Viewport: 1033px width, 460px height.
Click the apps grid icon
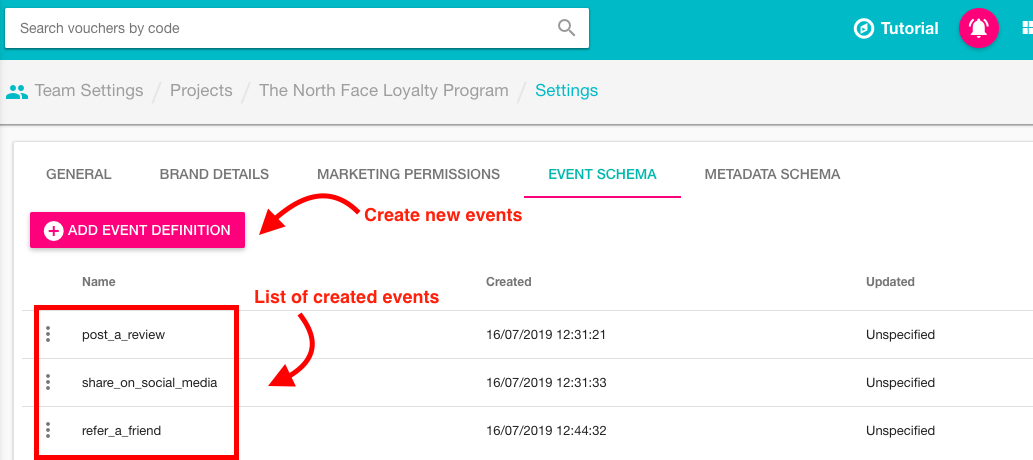(x=1026, y=28)
